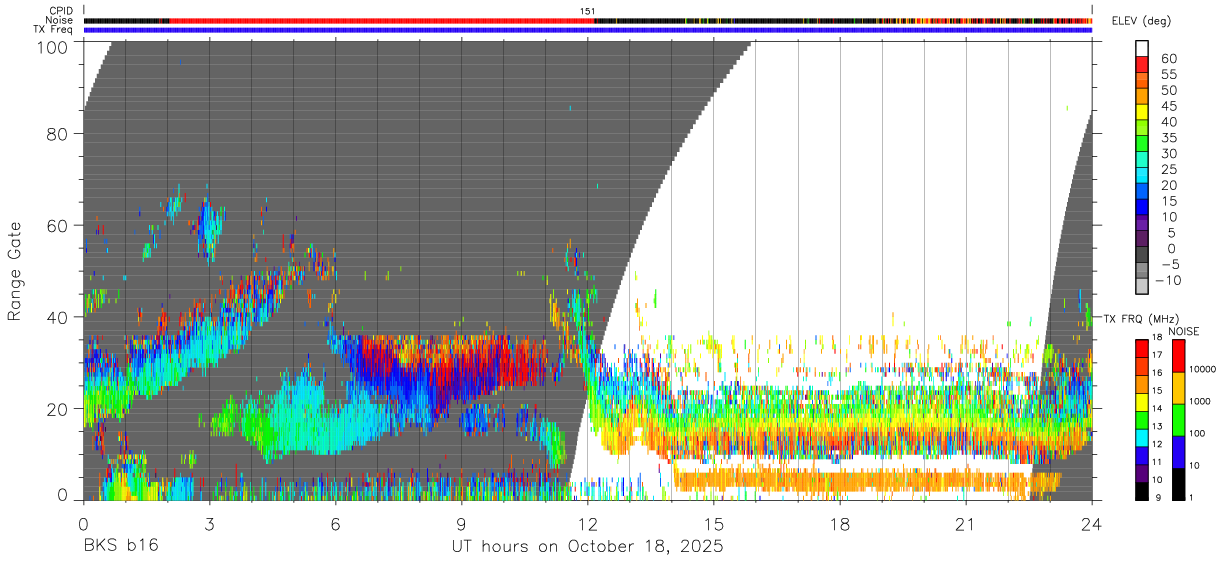Click the 20 tick on Range Gate axis
Image resolution: width=1228 pixels, height=567 pixels.
pos(58,408)
